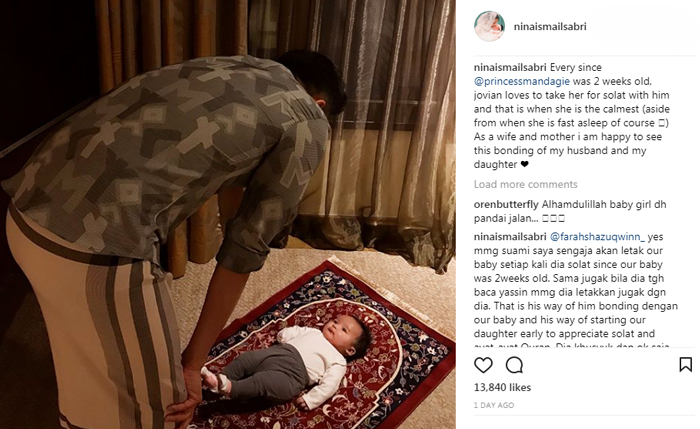700x429 pixels.
Task: Like the post with heart icon
Action: point(483,365)
